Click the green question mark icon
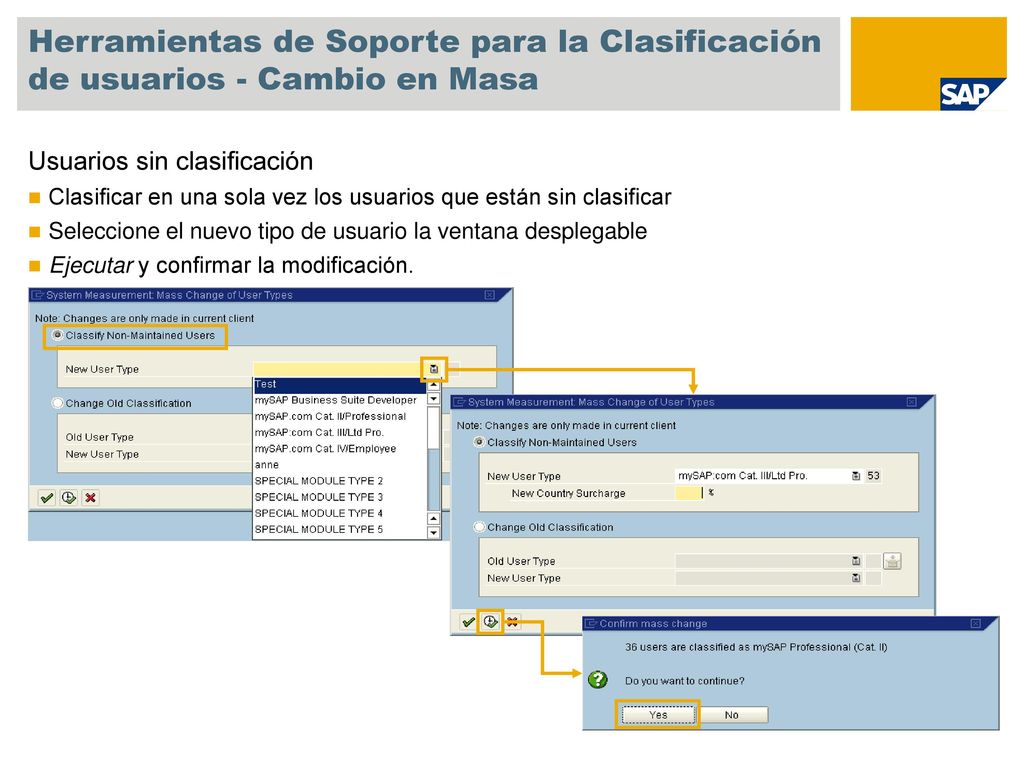Viewport: 1024px width, 768px height. click(598, 680)
